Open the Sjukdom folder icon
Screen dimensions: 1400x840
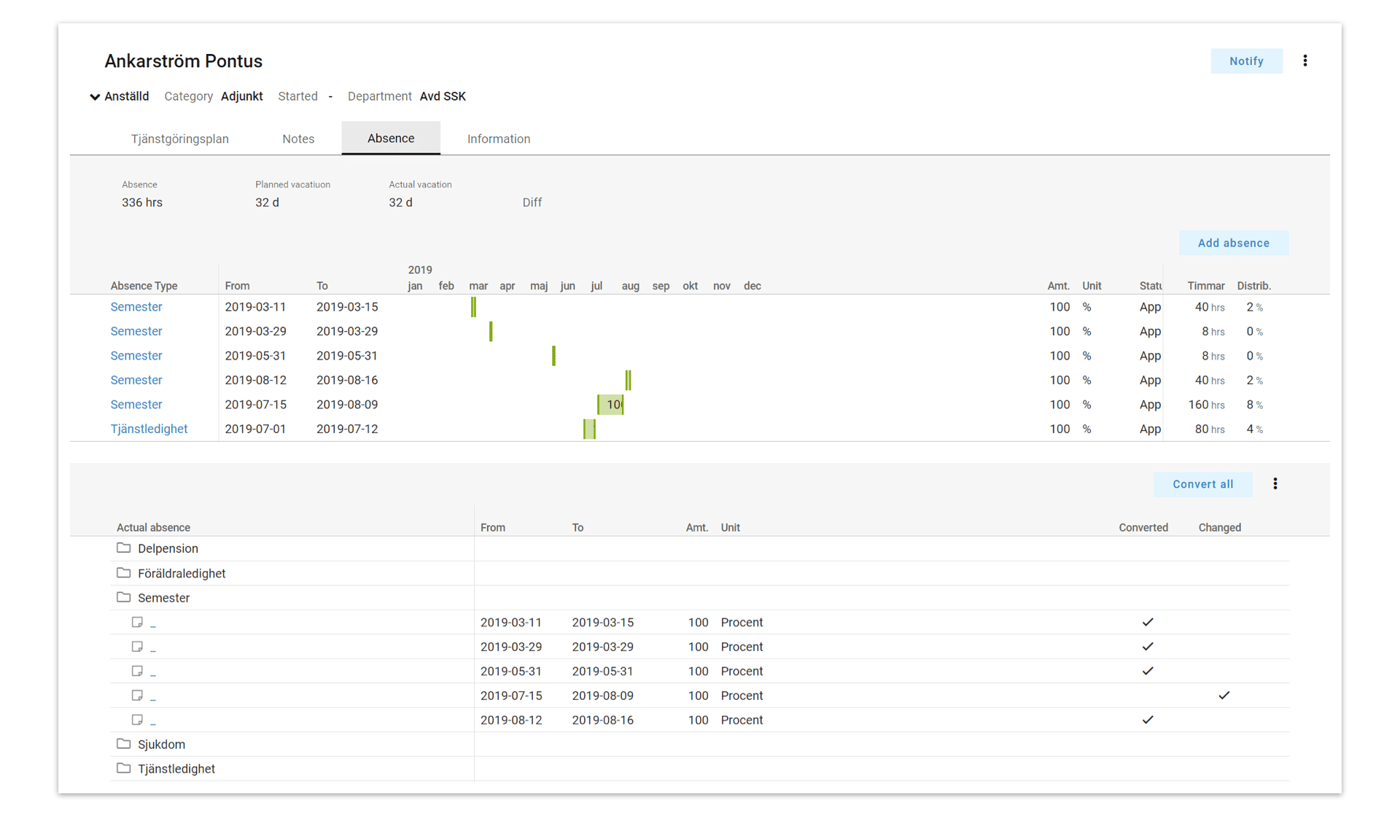pyautogui.click(x=122, y=744)
